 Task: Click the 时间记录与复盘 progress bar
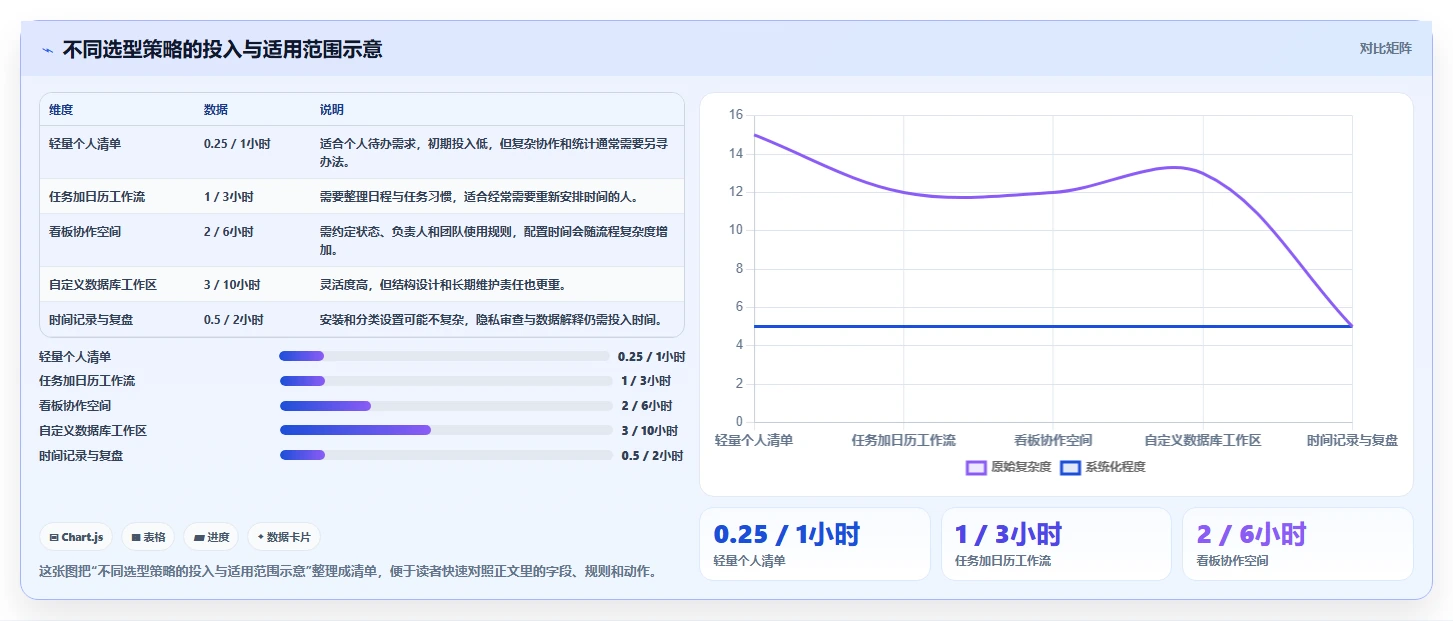(x=446, y=455)
